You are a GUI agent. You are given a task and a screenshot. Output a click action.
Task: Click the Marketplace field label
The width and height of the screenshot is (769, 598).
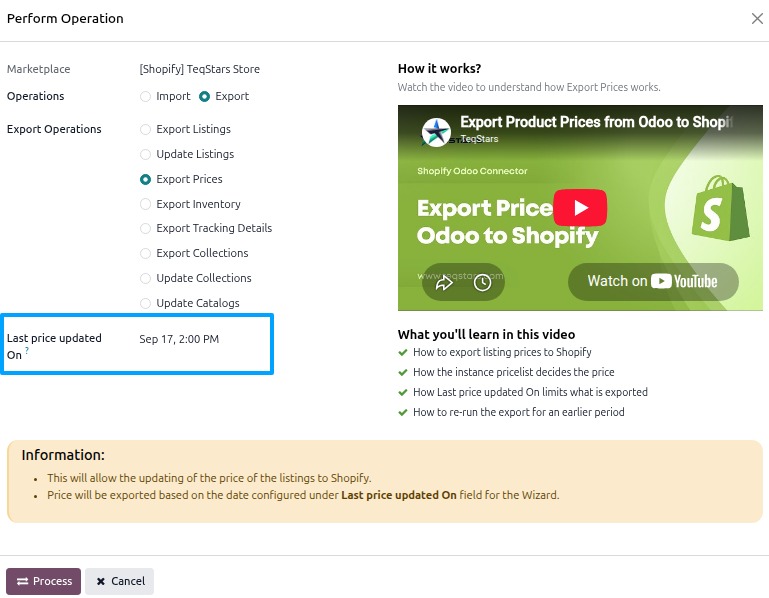tap(38, 69)
